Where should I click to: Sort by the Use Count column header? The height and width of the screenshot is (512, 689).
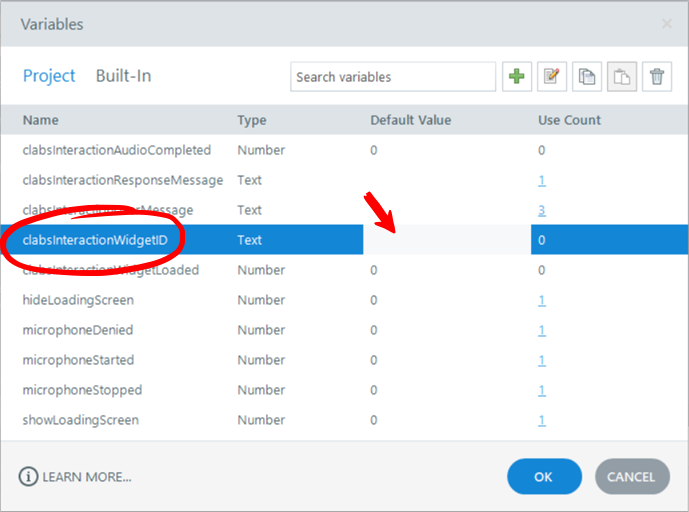[x=569, y=120]
